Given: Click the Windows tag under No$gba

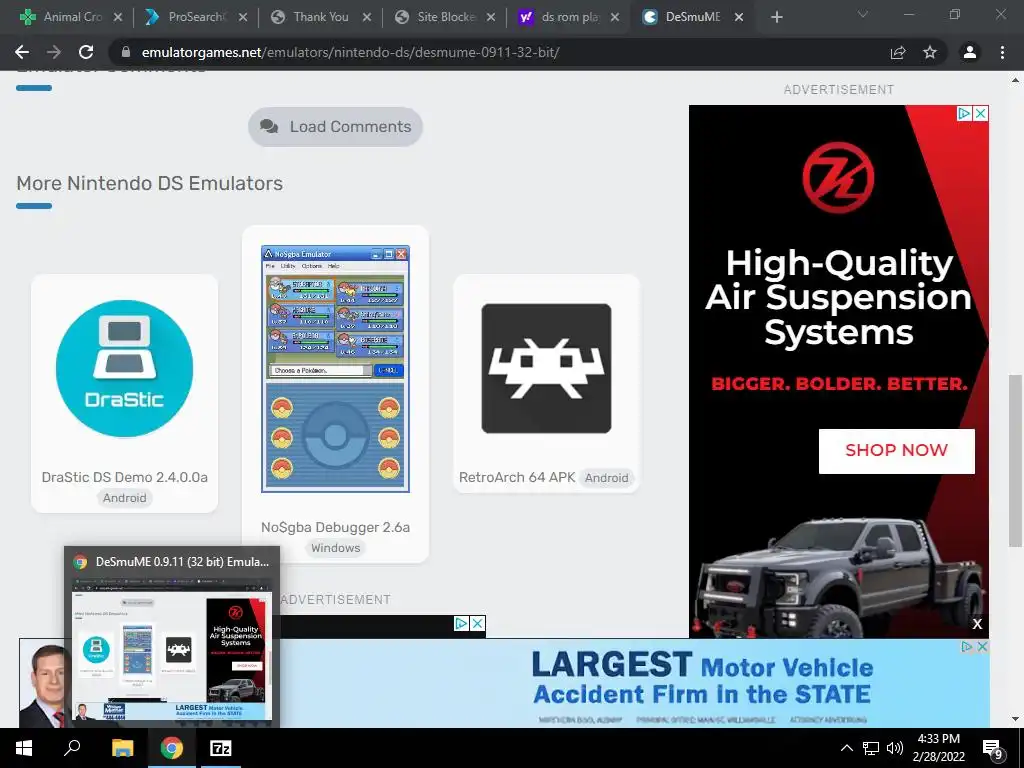Looking at the screenshot, I should tap(335, 548).
